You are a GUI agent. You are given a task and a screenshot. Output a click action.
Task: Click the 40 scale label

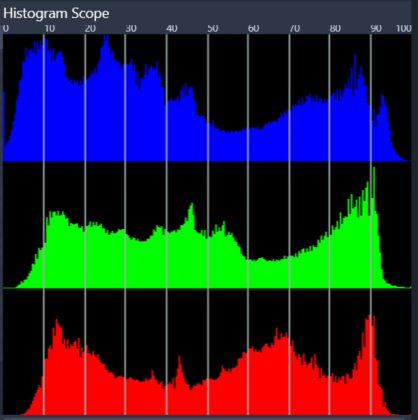click(x=172, y=29)
